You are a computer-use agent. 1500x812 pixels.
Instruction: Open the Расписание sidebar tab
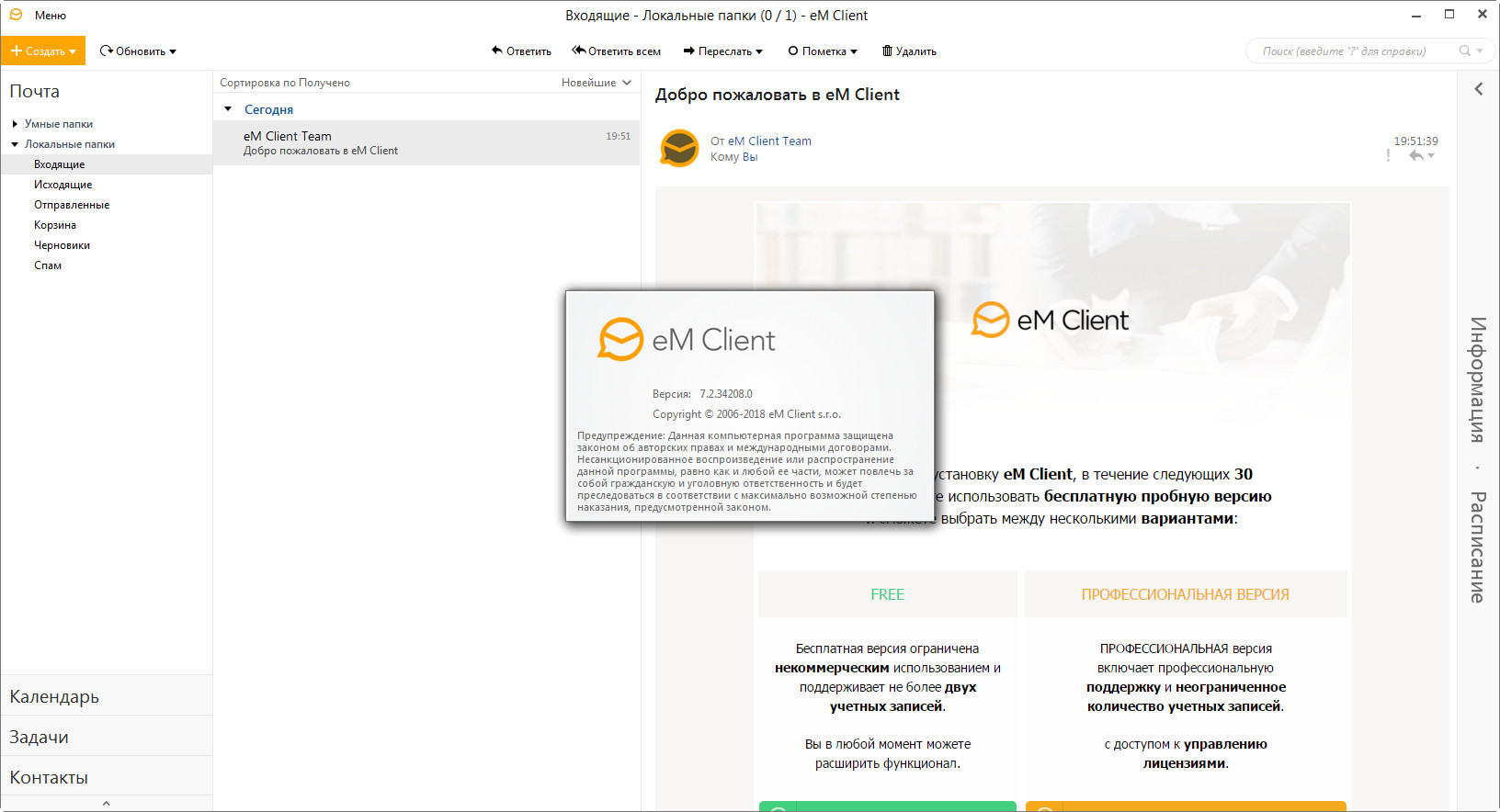(x=1478, y=547)
